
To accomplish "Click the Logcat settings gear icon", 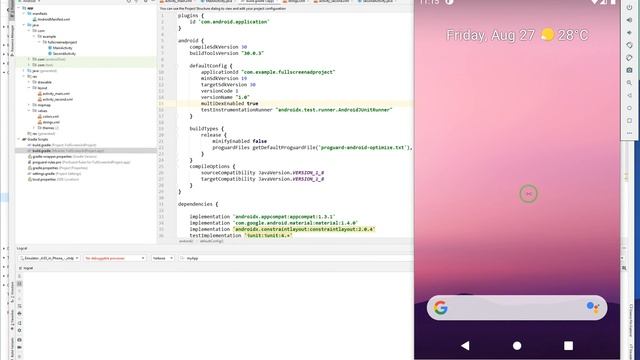I will [20, 331].
